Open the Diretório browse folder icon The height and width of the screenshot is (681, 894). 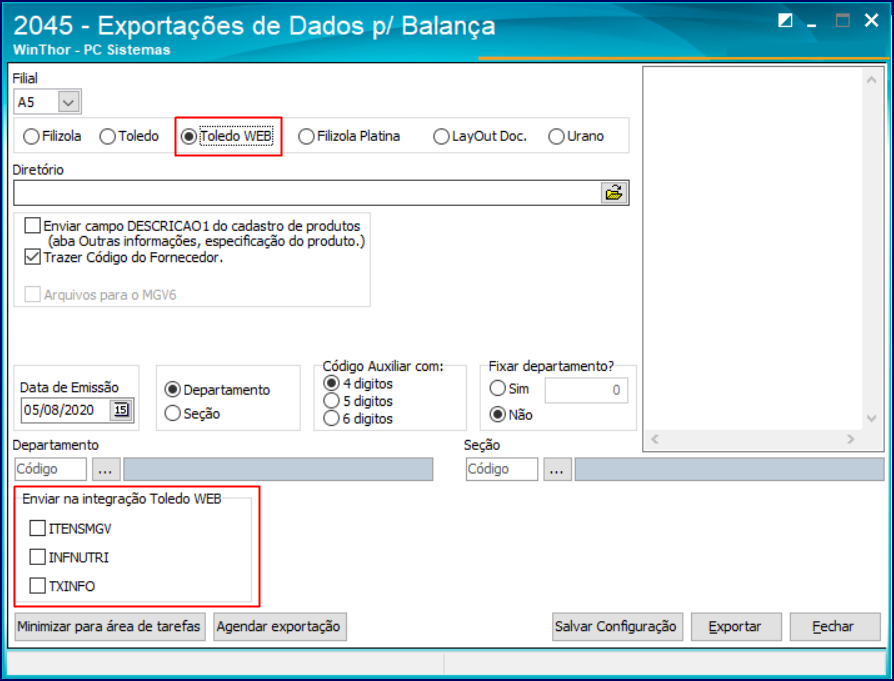[x=614, y=193]
